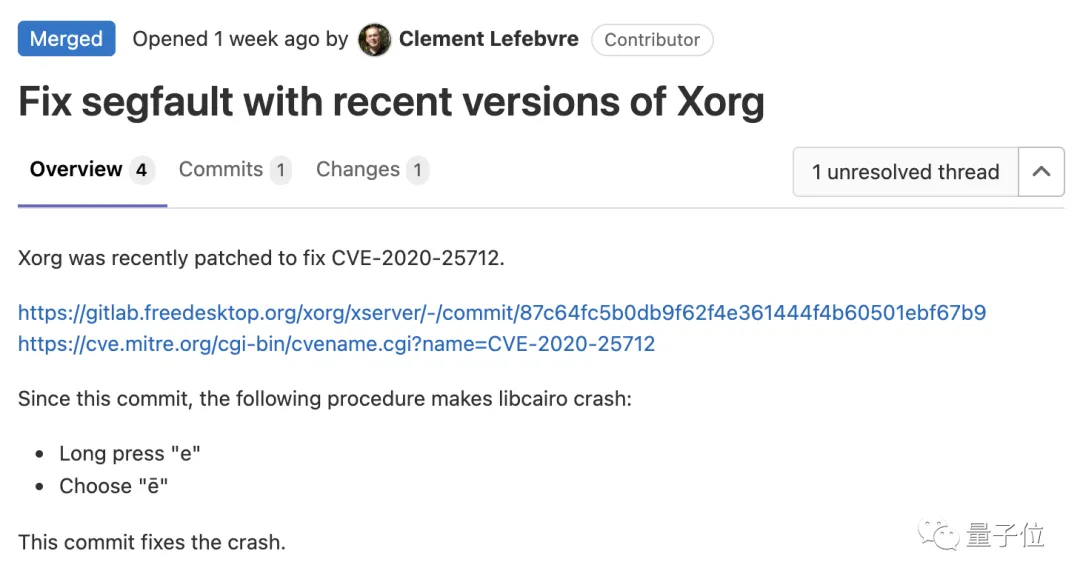The height and width of the screenshot is (582, 1080).
Task: Click the up chevron beside unresolved thread
Action: coord(1041,172)
